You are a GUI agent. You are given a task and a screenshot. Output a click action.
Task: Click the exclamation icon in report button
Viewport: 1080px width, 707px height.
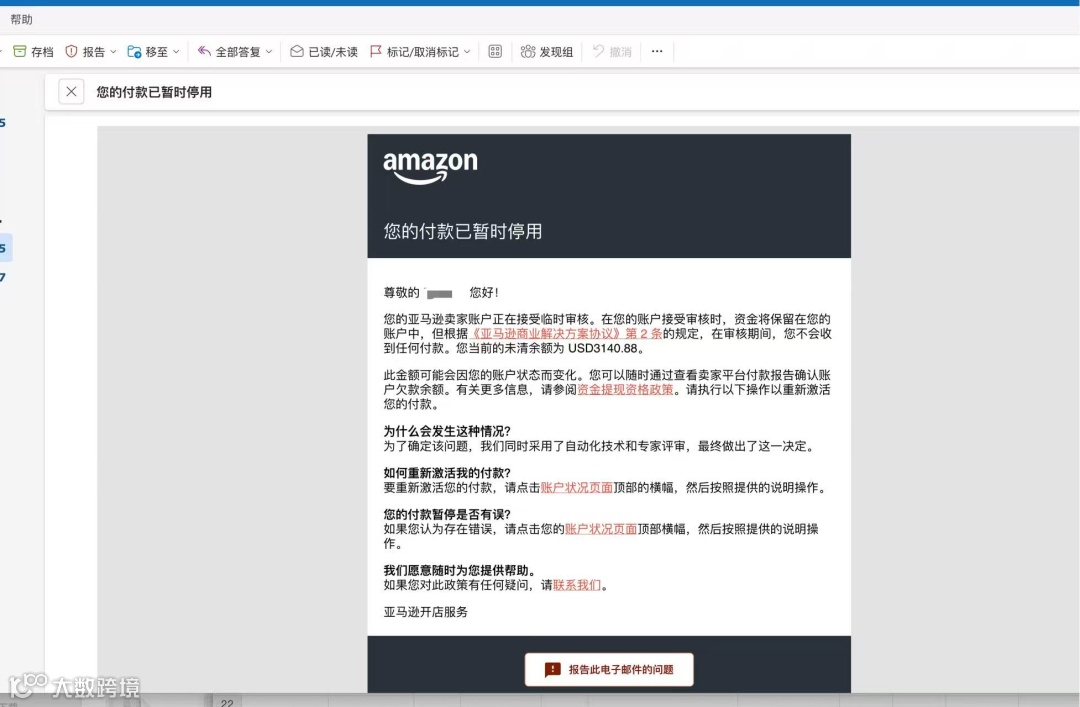tap(552, 670)
